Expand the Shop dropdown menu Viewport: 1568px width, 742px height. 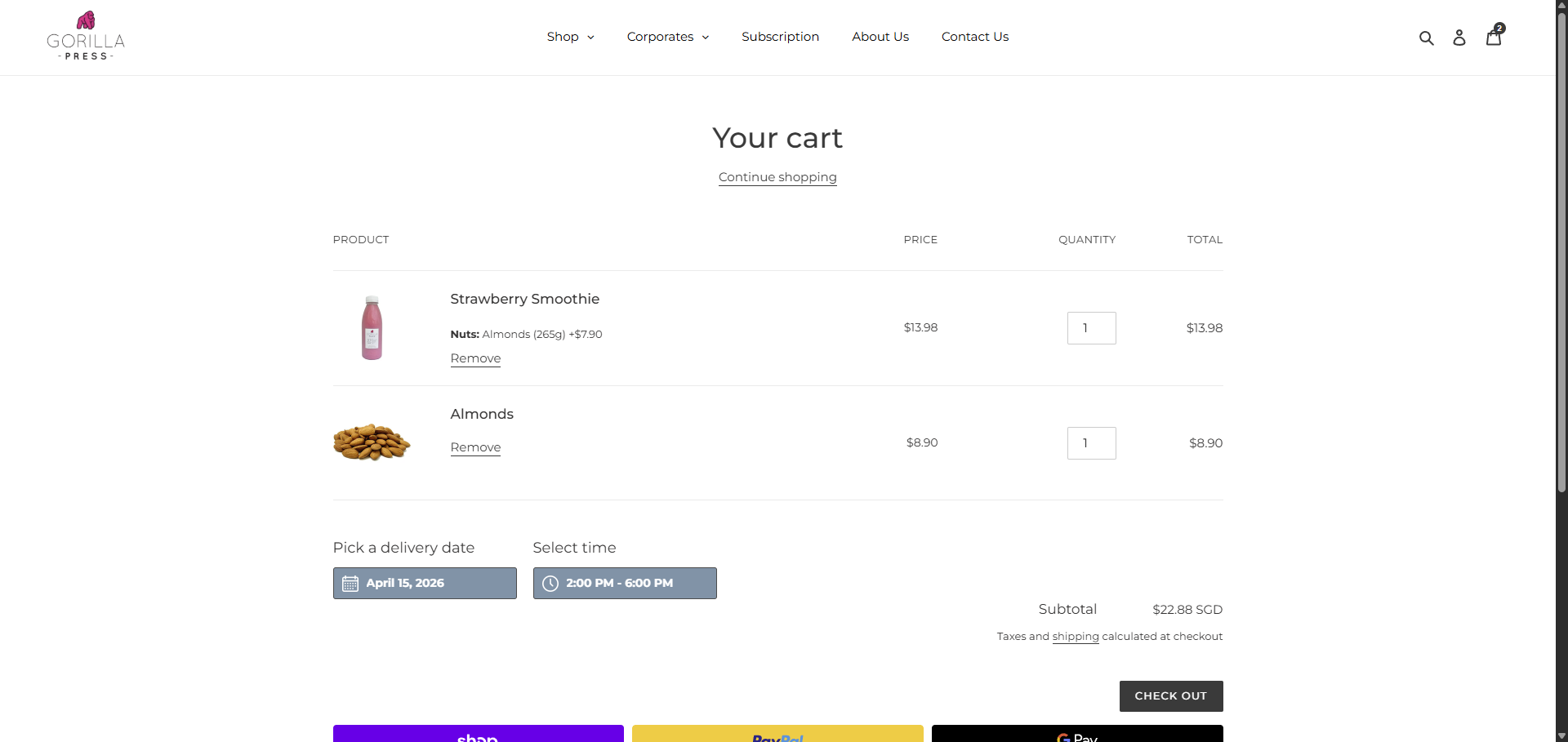tap(570, 37)
